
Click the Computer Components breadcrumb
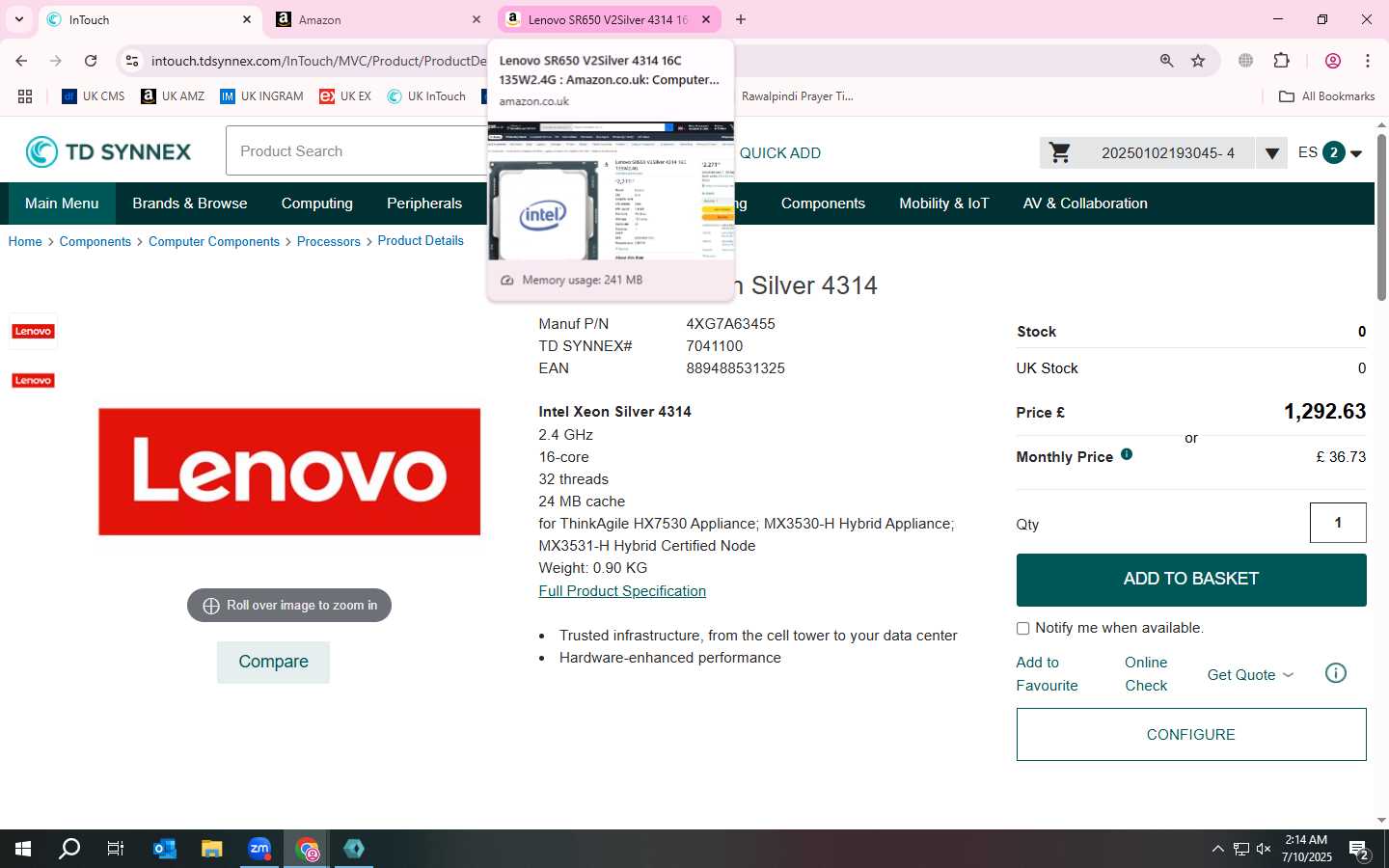click(214, 241)
